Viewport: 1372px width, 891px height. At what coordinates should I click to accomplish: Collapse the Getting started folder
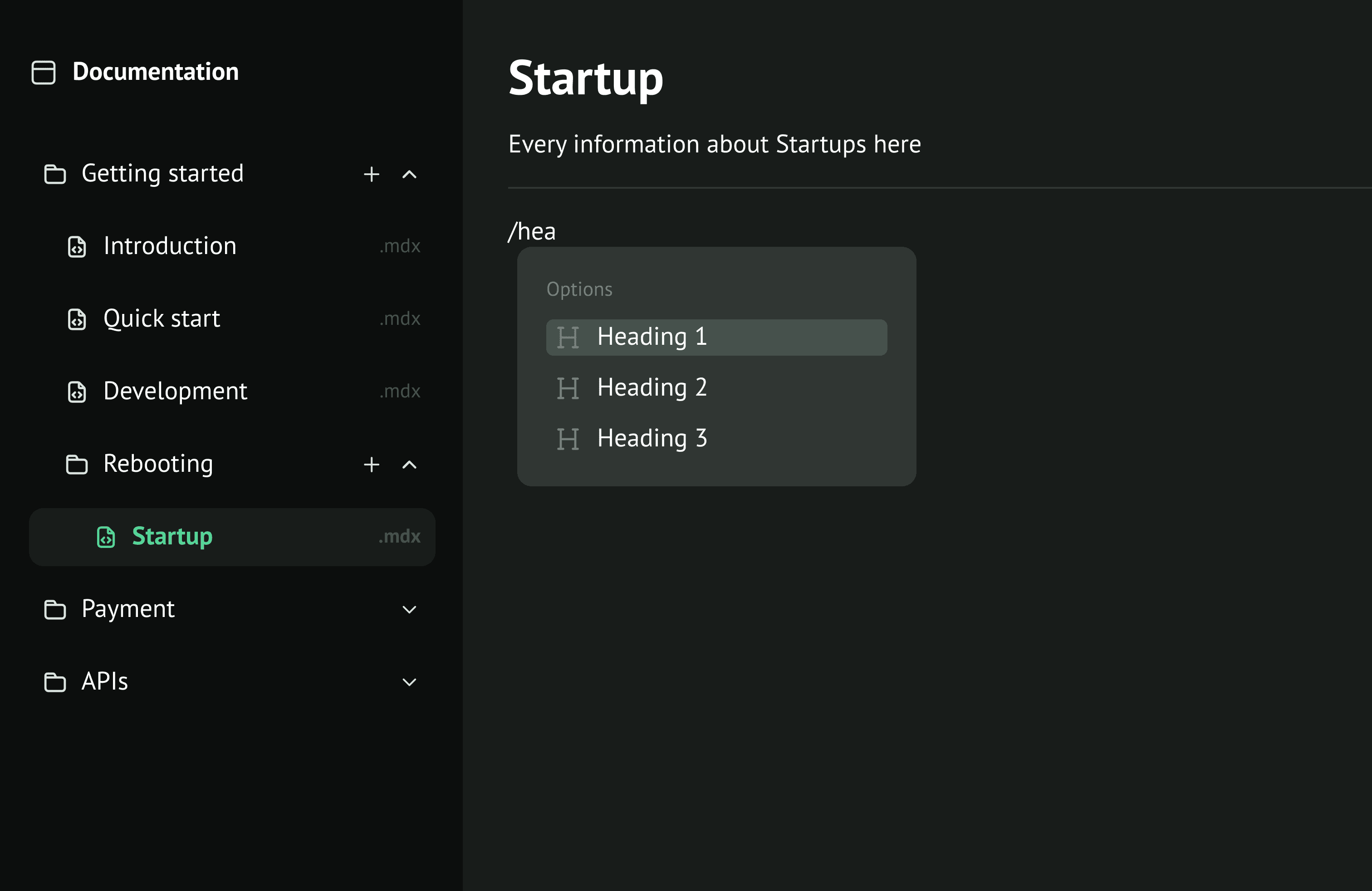pos(409,174)
